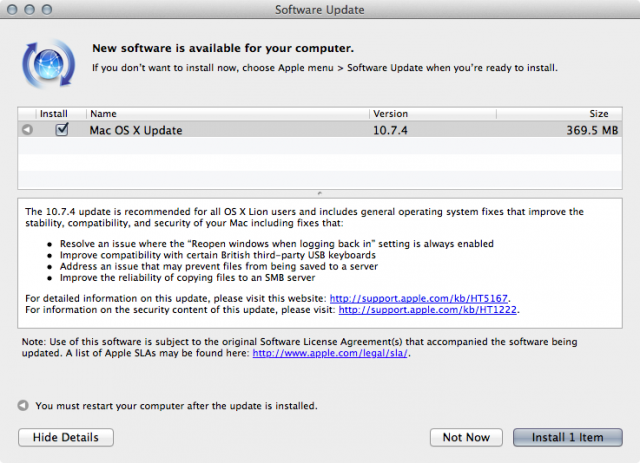Open the support.apple.com/kb/HT1222 security link

coord(427,310)
